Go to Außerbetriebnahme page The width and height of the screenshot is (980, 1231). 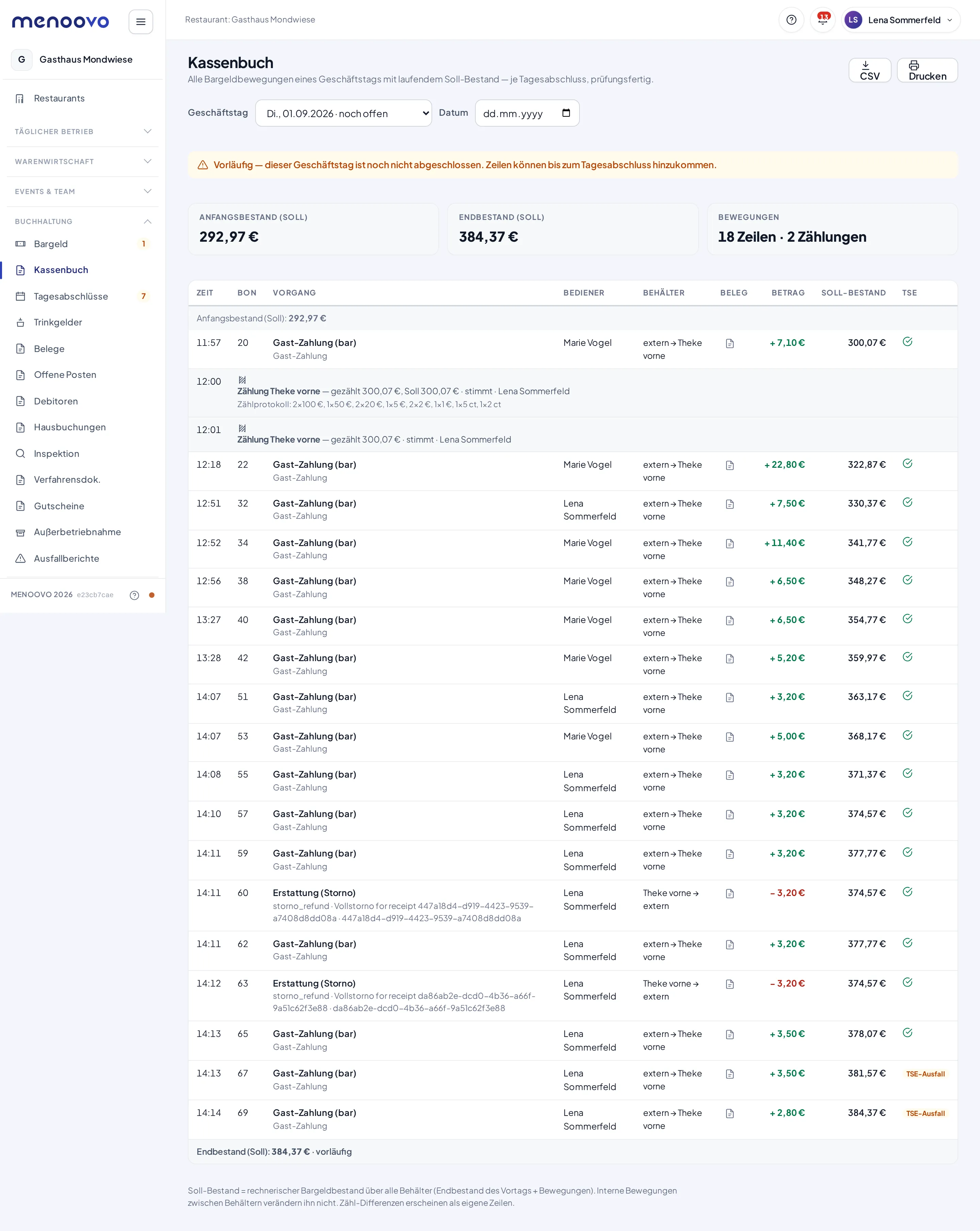pos(83,532)
